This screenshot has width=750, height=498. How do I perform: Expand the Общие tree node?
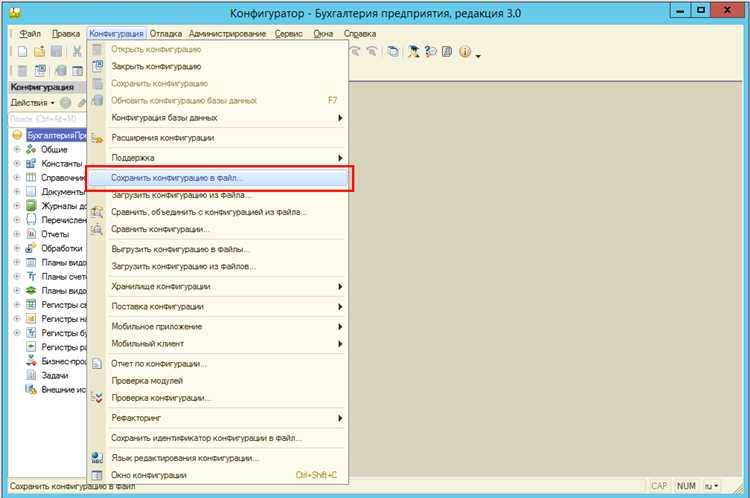point(17,149)
